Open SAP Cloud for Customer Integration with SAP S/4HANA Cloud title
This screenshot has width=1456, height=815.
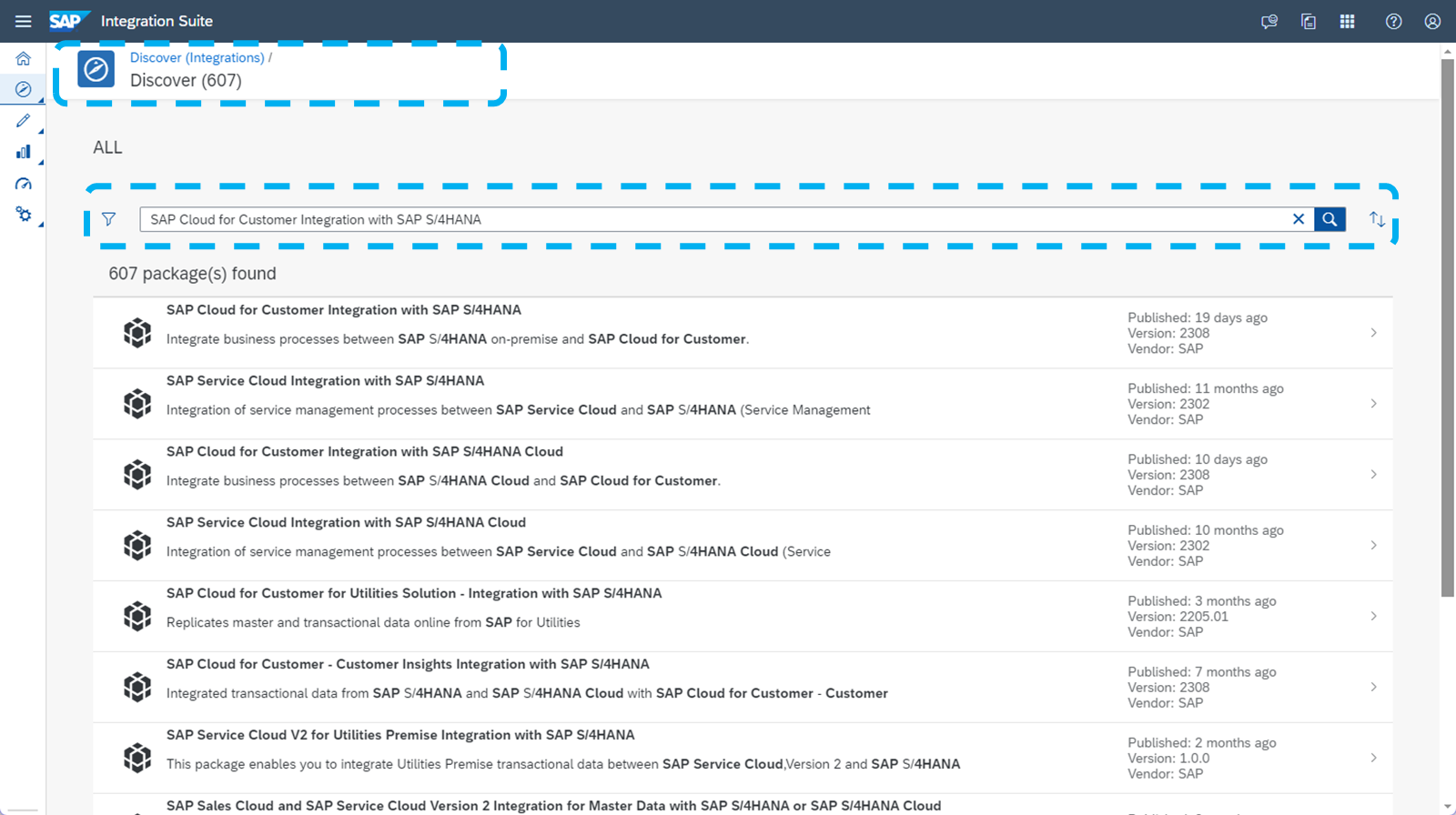click(x=365, y=452)
